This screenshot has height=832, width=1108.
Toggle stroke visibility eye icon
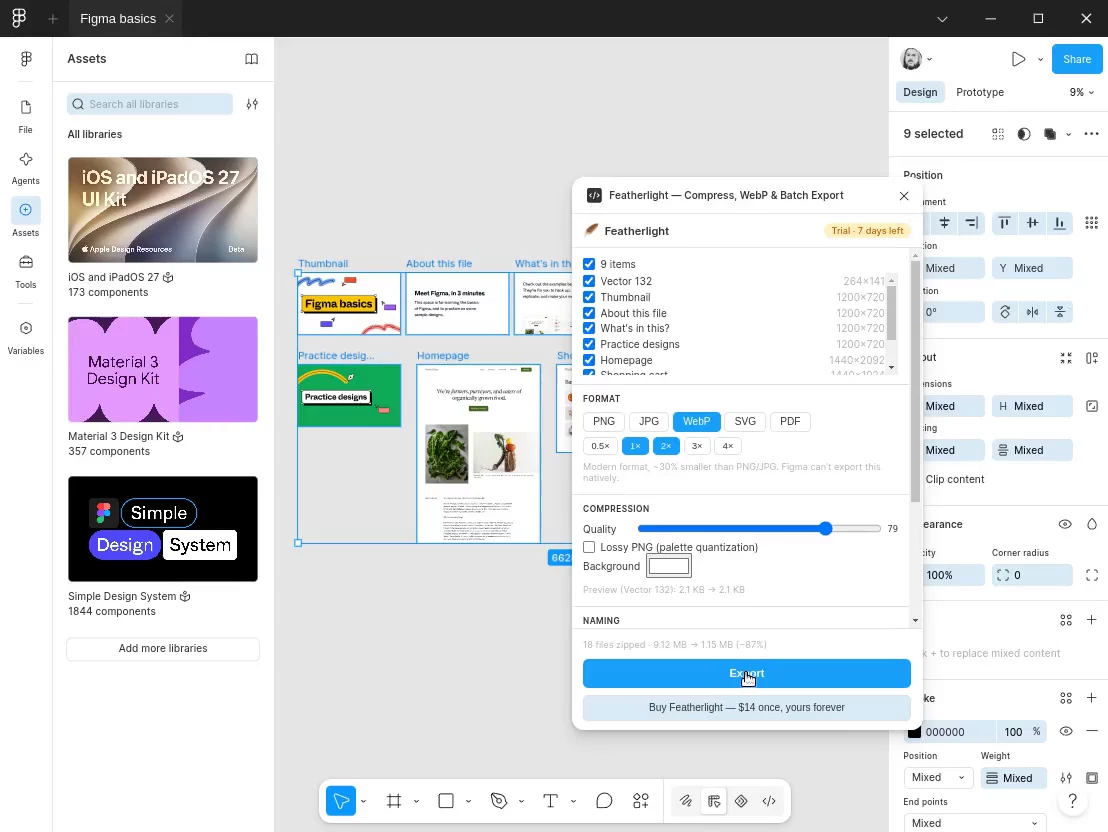click(1066, 732)
